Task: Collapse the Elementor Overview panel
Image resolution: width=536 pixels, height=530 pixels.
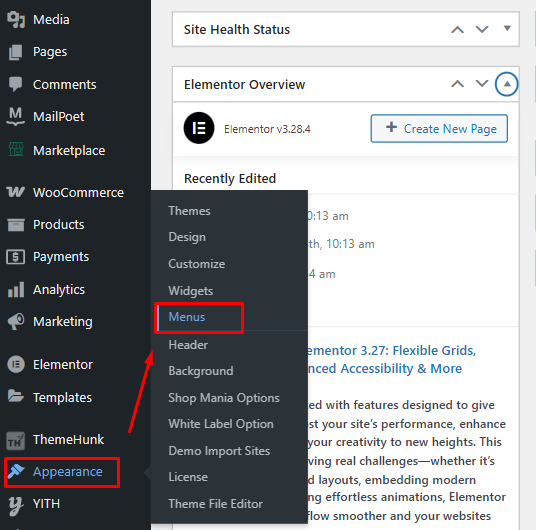Action: pyautogui.click(x=507, y=84)
